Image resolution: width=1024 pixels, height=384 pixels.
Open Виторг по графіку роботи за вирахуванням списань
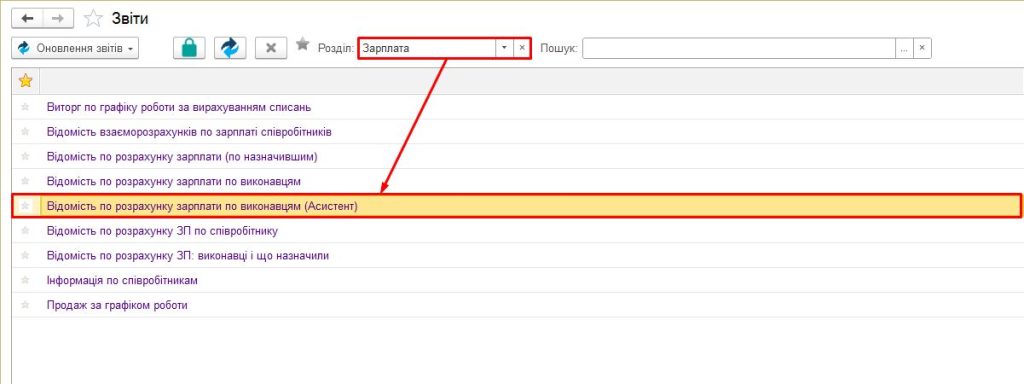click(x=179, y=107)
